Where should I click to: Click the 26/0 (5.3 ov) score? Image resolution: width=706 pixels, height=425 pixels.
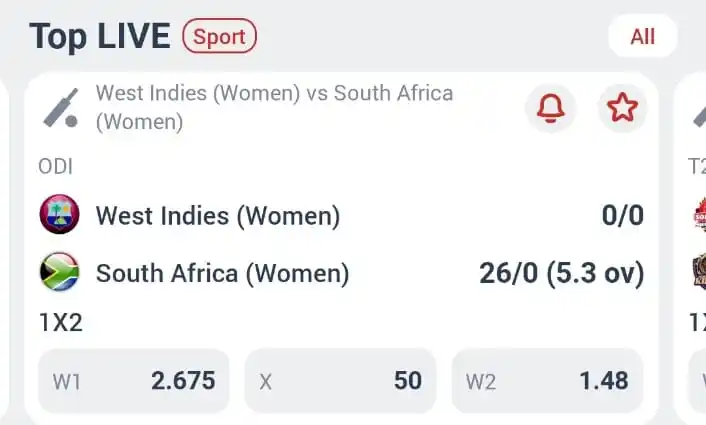point(561,273)
